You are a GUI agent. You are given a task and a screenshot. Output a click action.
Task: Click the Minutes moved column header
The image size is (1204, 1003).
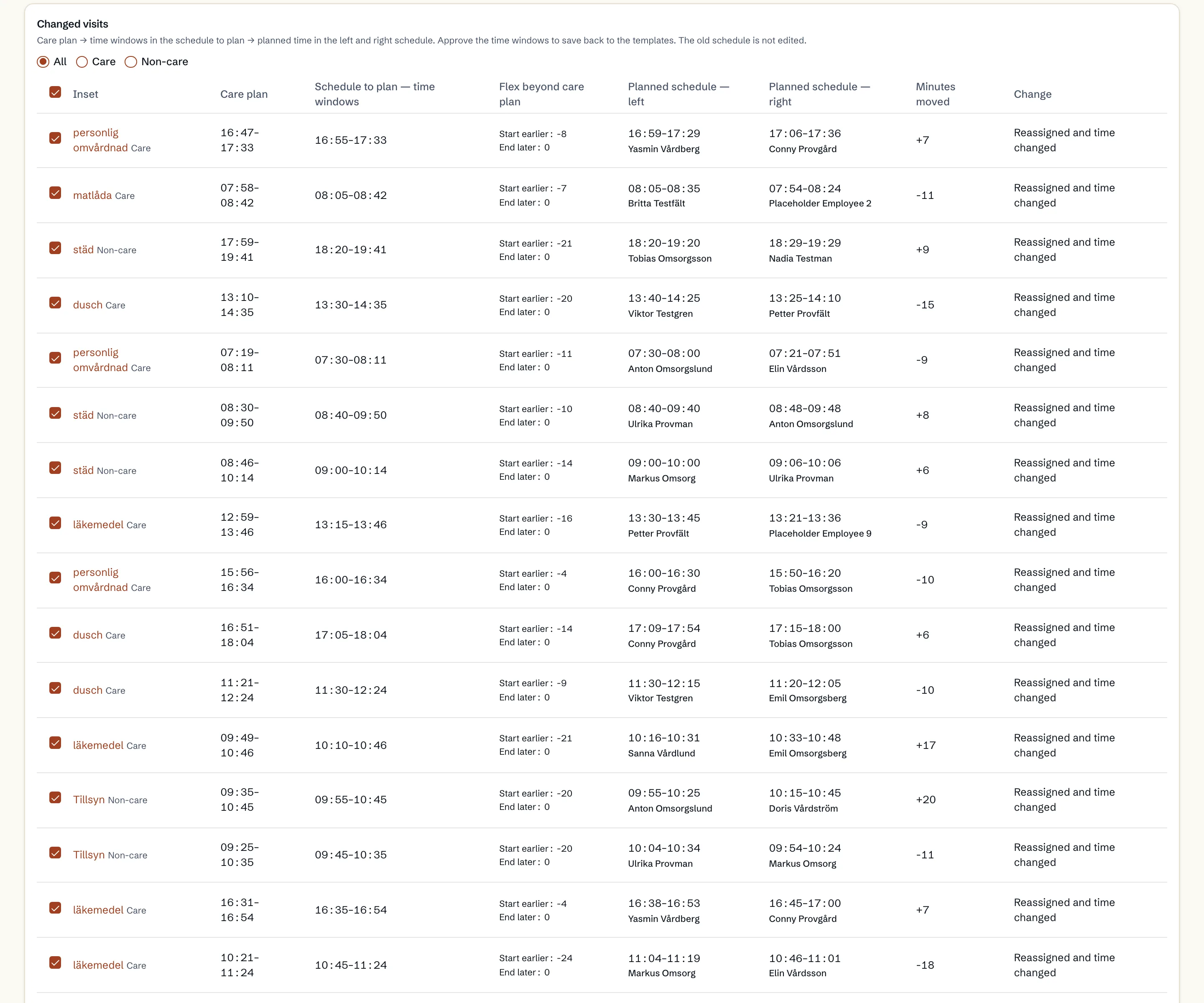click(936, 94)
